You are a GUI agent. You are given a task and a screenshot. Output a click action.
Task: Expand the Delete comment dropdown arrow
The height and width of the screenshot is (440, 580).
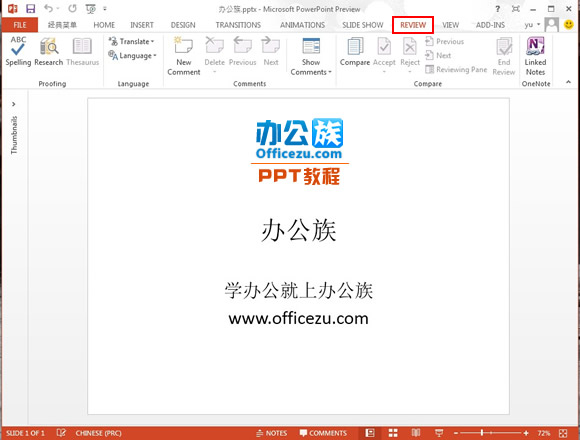coord(215,72)
